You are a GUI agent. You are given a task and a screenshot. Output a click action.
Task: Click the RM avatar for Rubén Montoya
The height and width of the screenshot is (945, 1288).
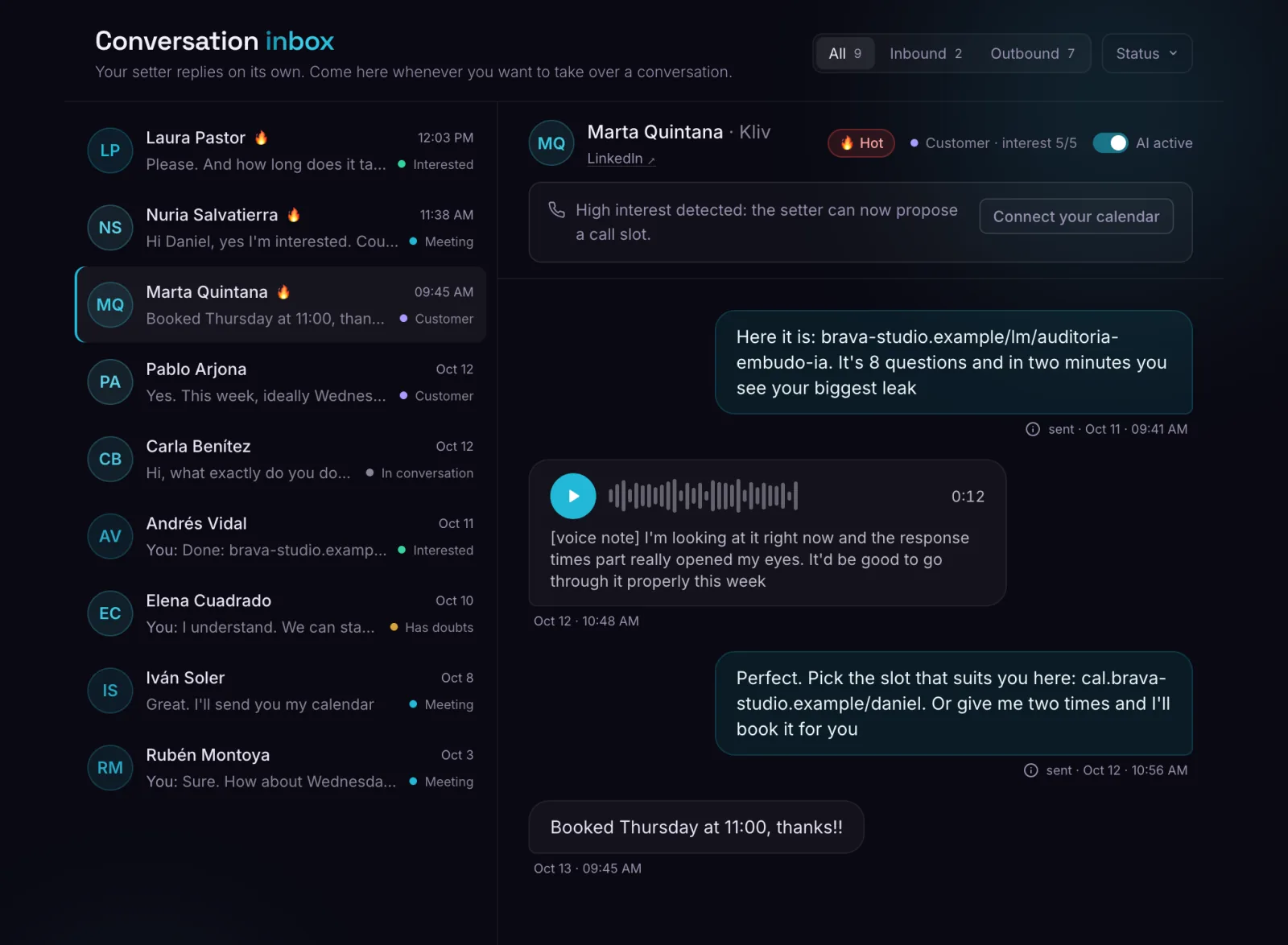110,768
